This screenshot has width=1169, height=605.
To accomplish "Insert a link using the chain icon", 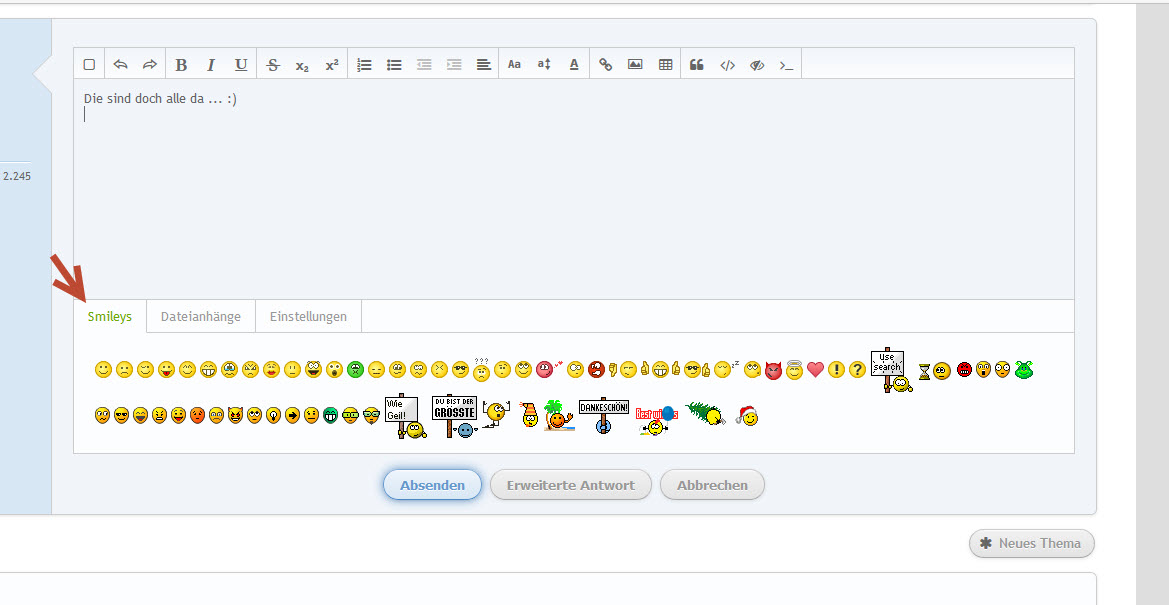I will [x=605, y=65].
